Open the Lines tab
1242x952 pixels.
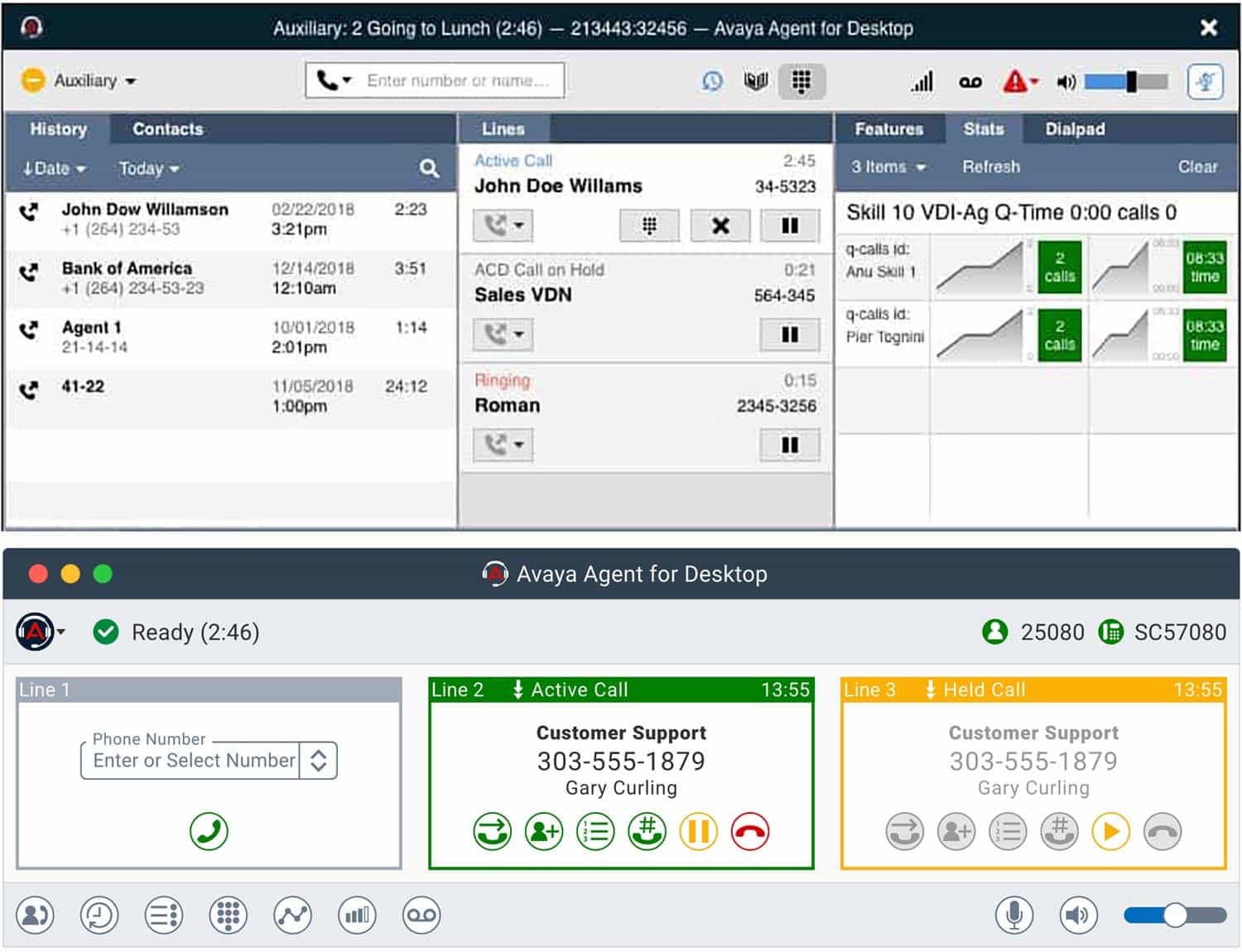coord(503,129)
